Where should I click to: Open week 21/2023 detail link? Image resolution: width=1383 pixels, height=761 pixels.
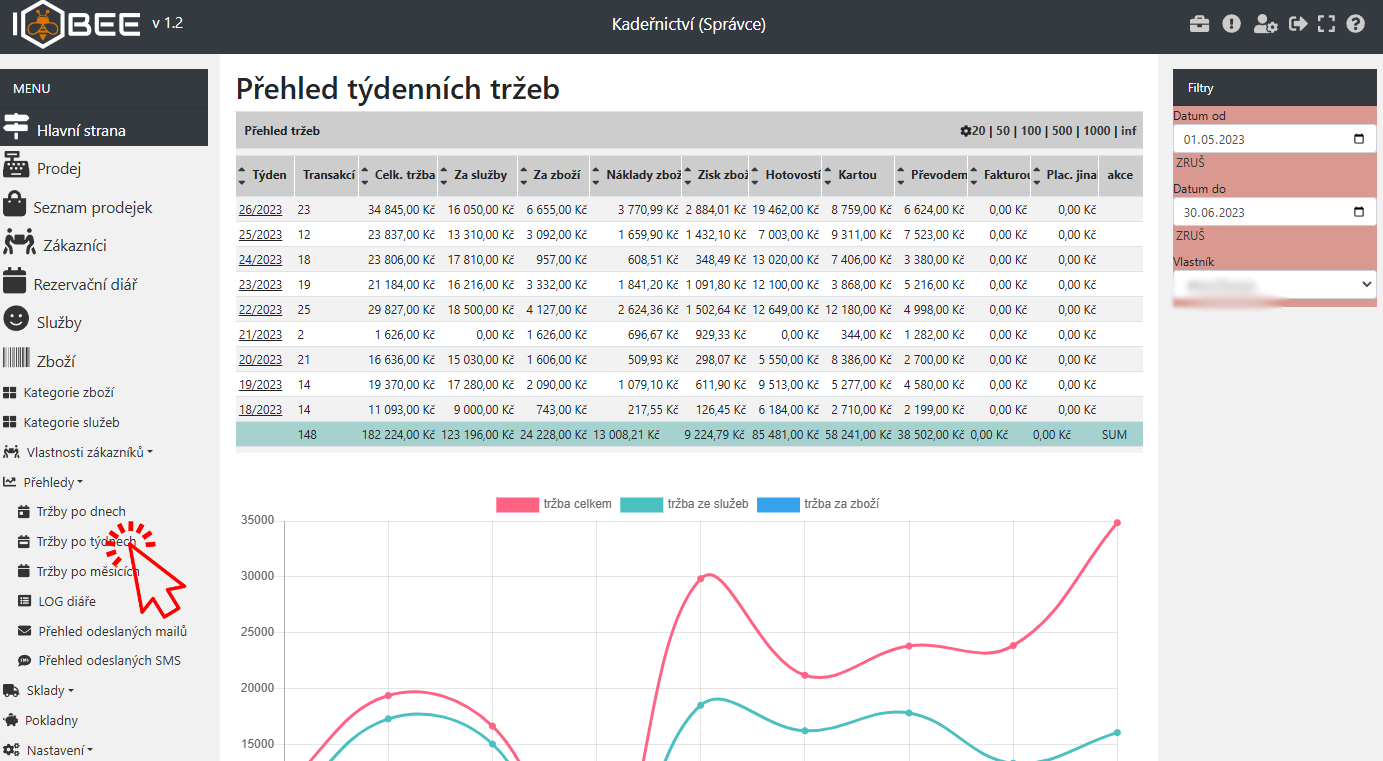click(x=260, y=335)
